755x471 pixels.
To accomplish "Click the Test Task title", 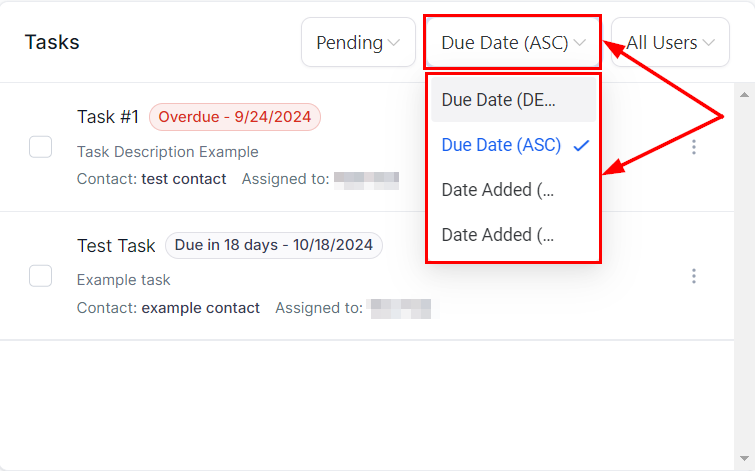I will pos(116,246).
